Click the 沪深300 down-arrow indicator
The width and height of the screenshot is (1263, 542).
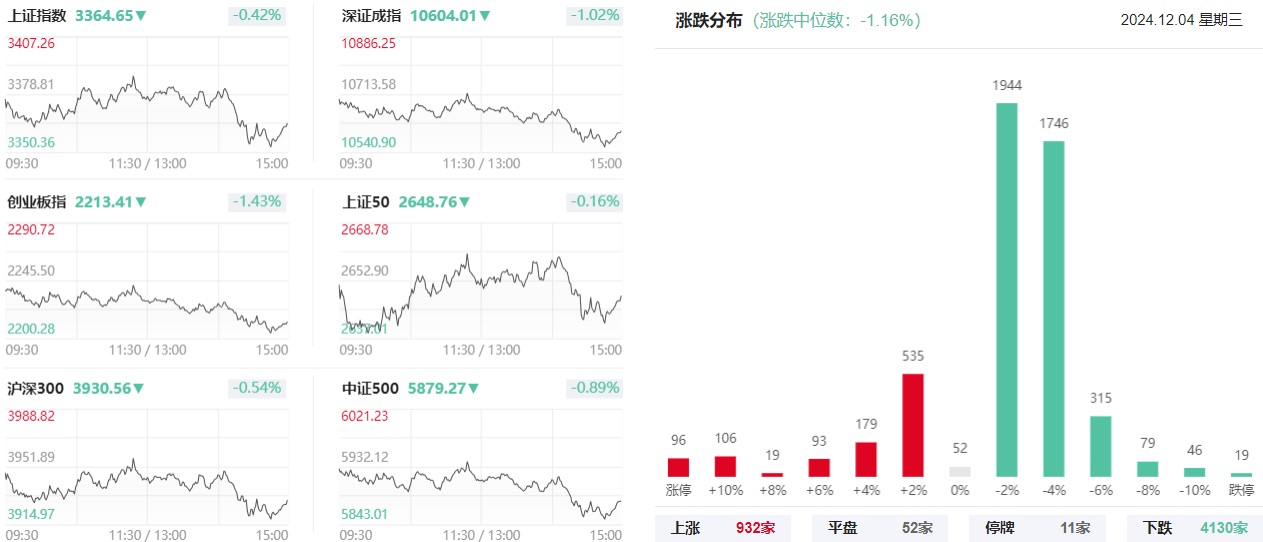coord(139,388)
